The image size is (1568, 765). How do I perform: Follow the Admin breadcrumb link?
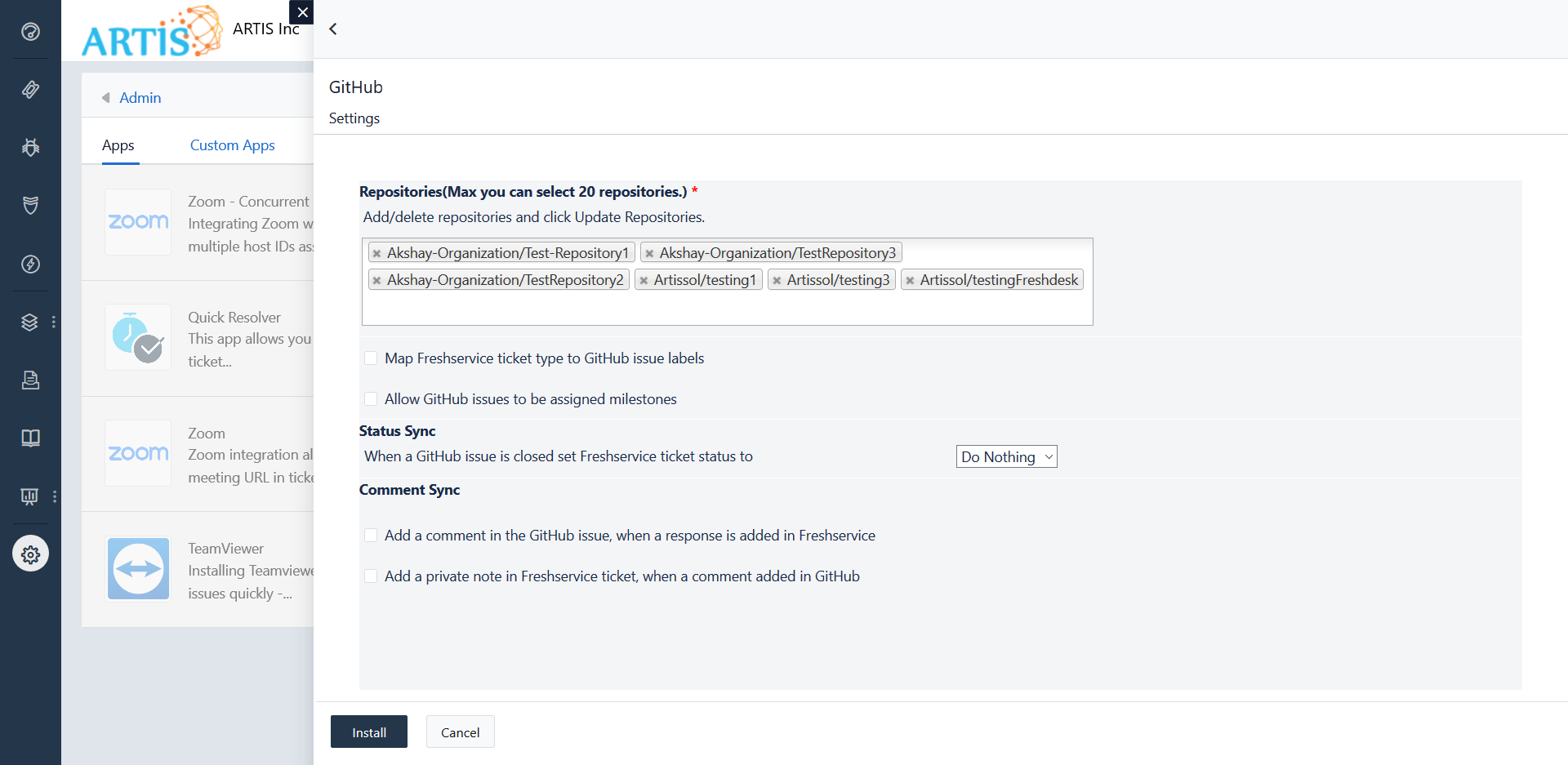point(140,98)
